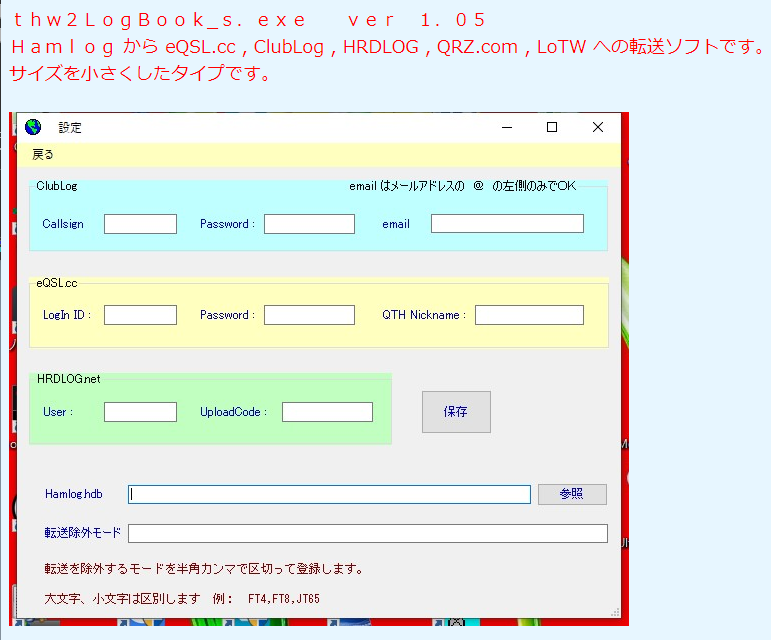Focus the ClubLog Password field
Image resolution: width=771 pixels, height=640 pixels.
(x=309, y=224)
